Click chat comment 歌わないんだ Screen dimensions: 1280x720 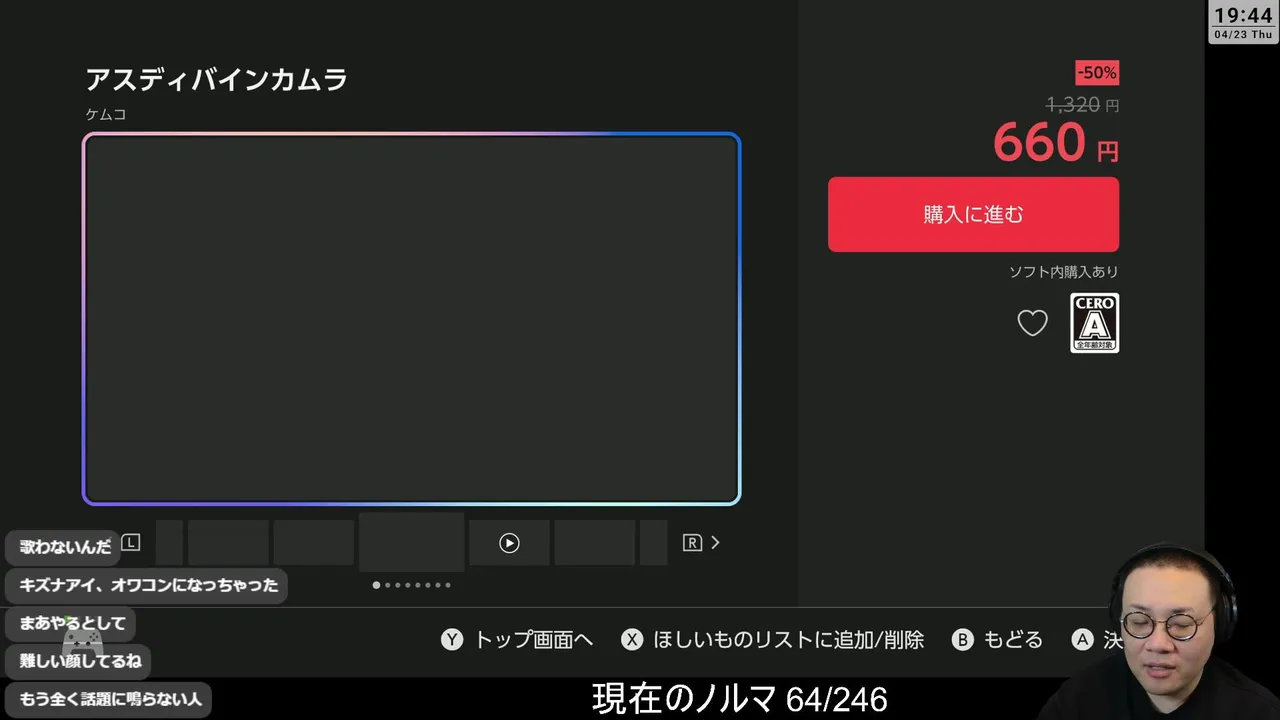click(x=65, y=547)
